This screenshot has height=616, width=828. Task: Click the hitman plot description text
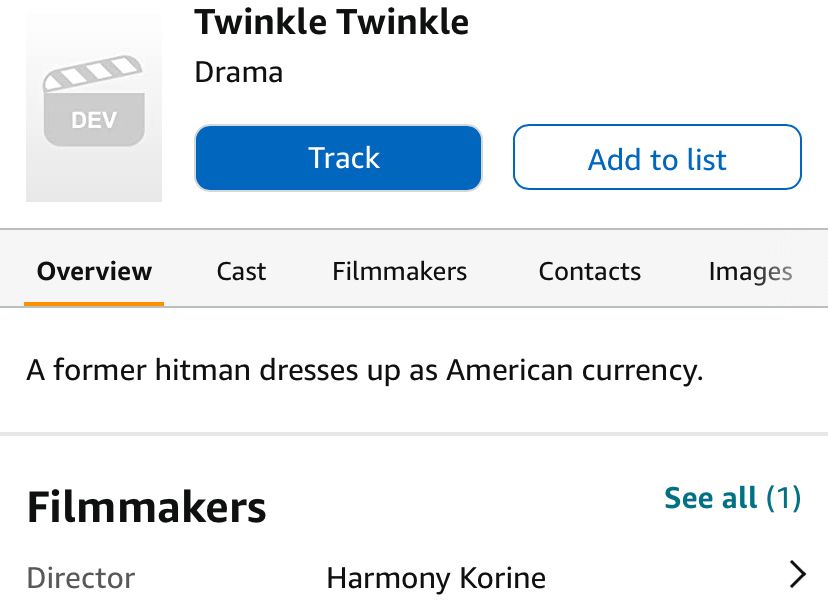tap(365, 370)
